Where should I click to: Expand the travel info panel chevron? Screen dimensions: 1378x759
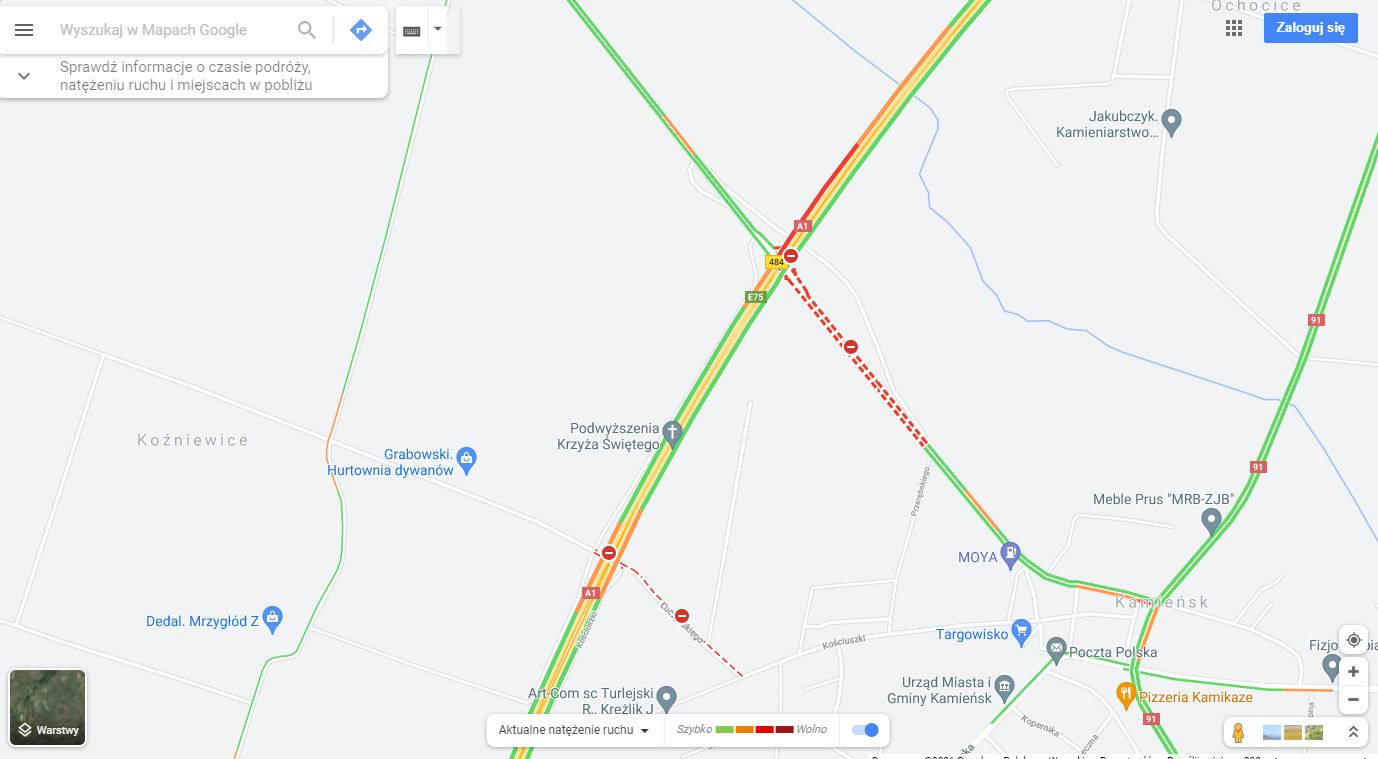(24, 76)
